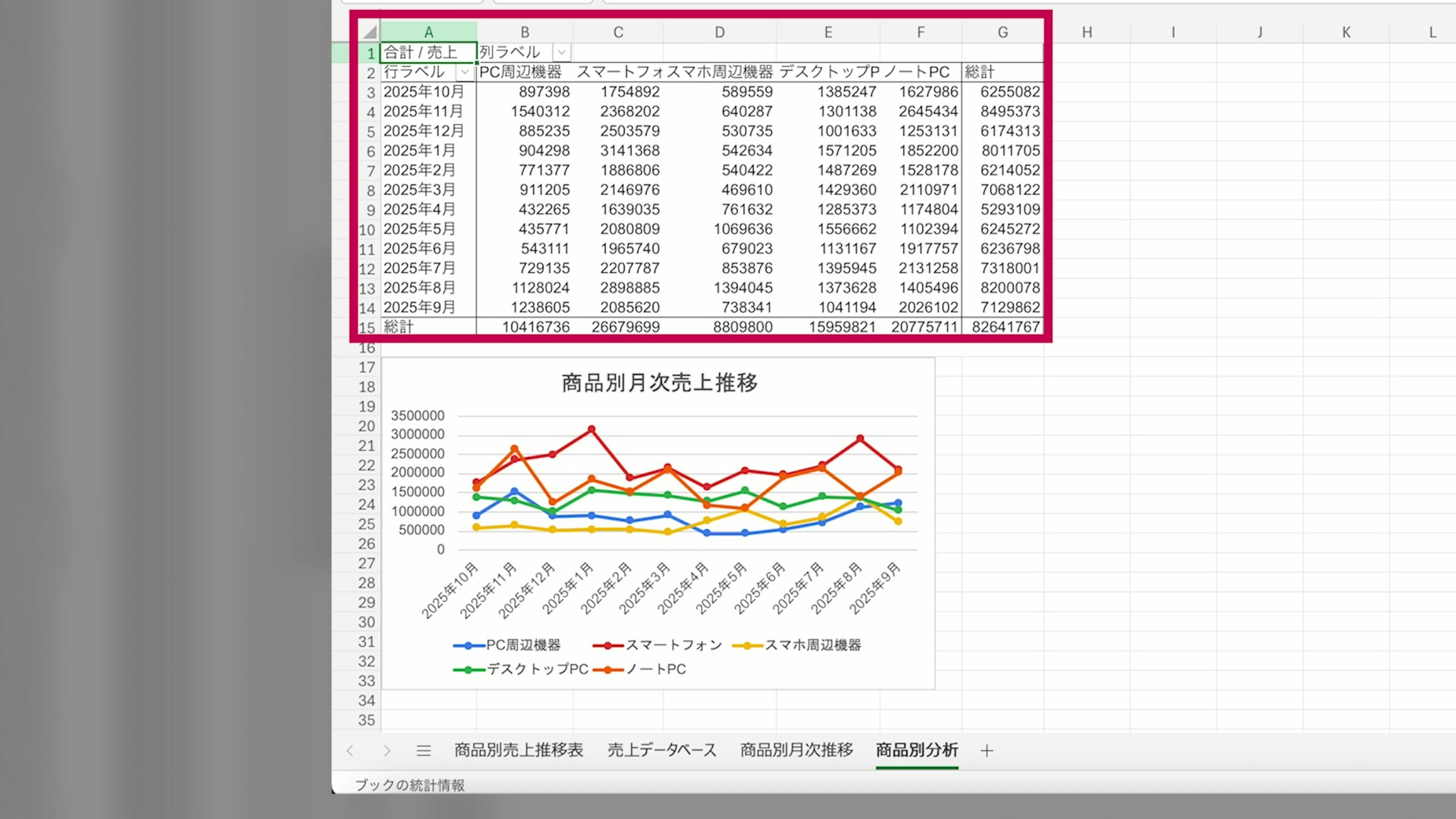The width and height of the screenshot is (1456, 819).
Task: Open the 商品別月次推移 sheet tab
Action: (796, 751)
